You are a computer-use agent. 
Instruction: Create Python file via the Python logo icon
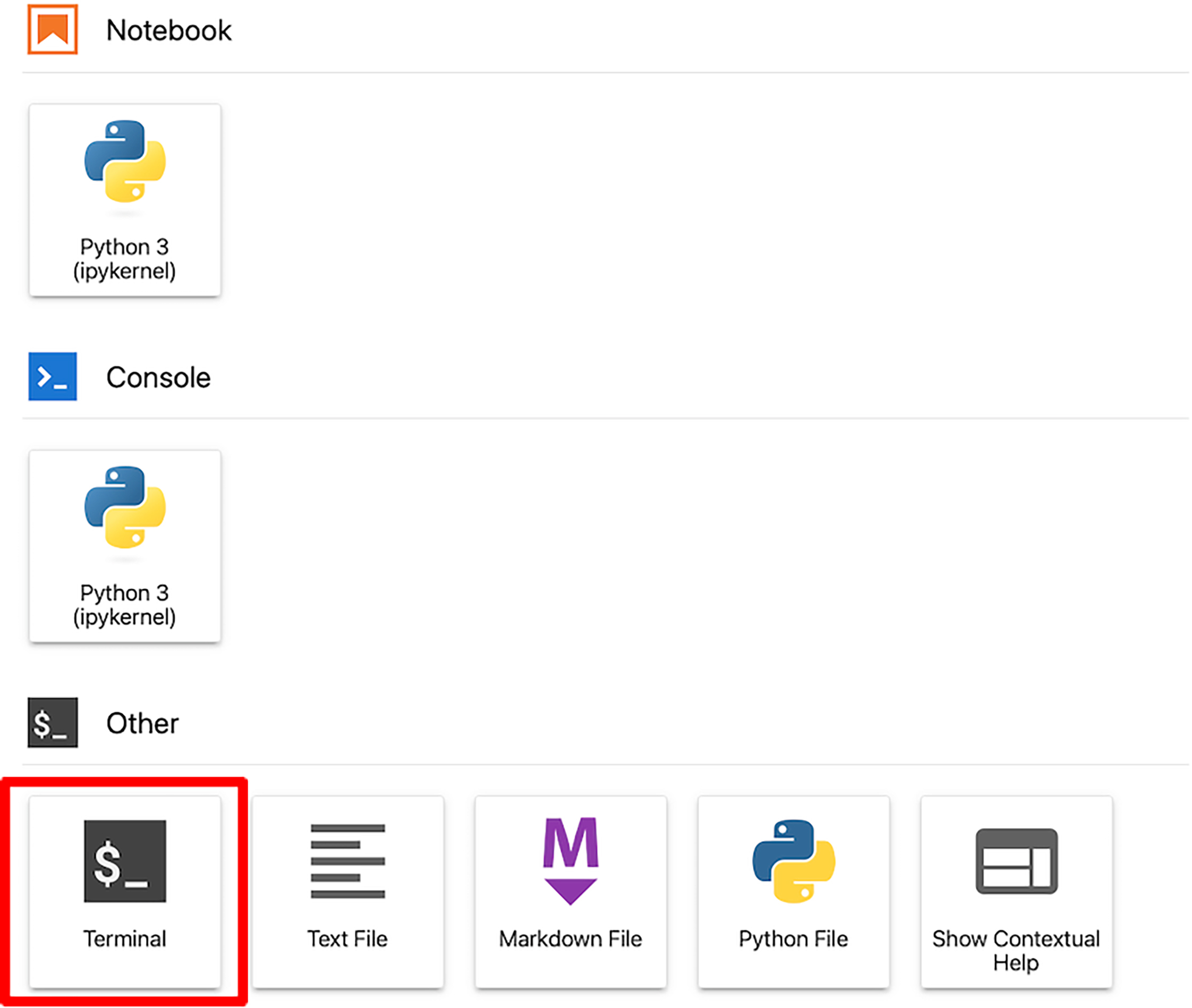tap(793, 861)
